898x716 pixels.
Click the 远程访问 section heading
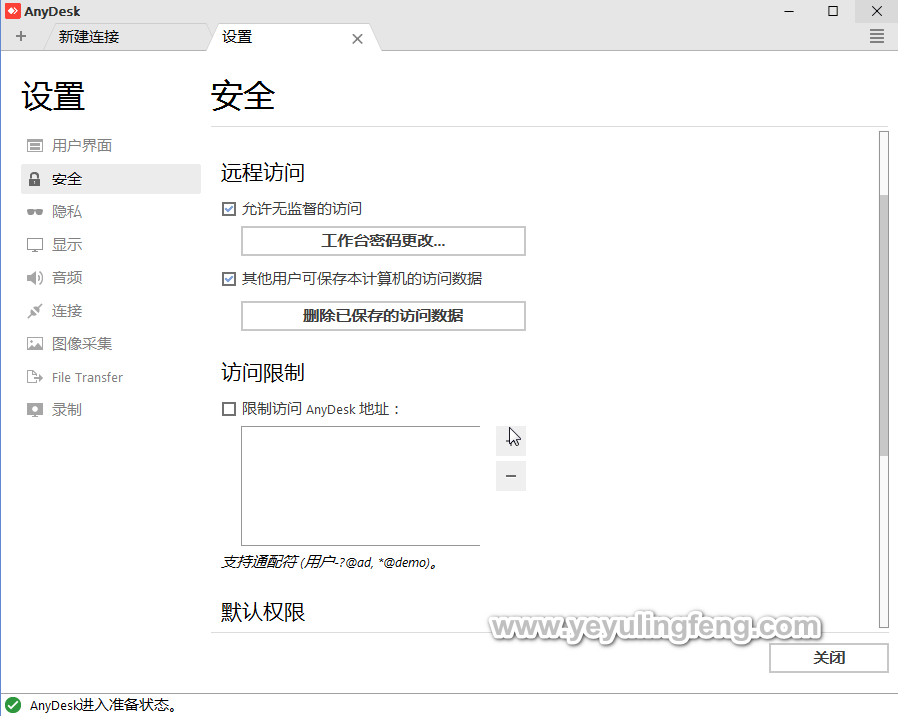(263, 173)
